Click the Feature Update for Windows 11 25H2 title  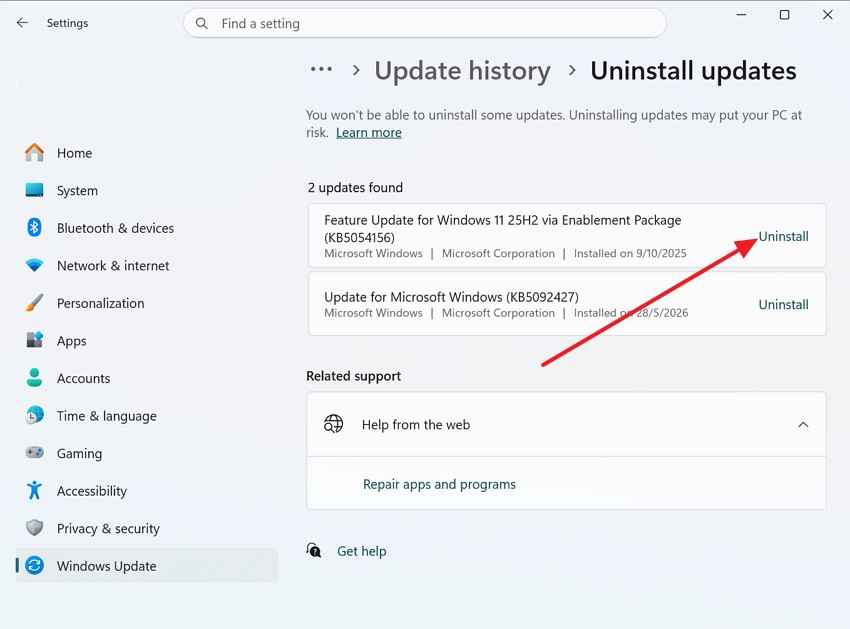(x=503, y=229)
